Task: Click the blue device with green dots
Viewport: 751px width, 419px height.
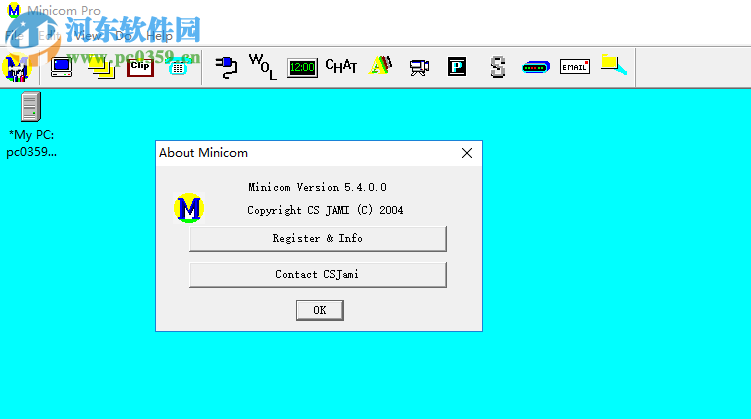Action: pos(536,68)
